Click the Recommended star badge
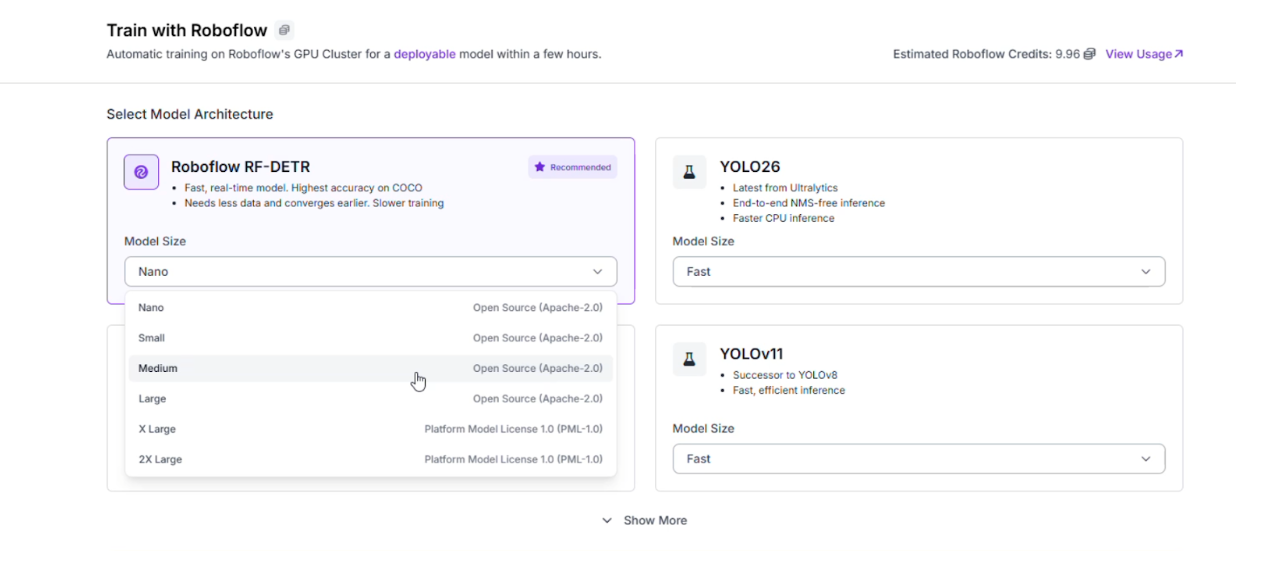 pyautogui.click(x=572, y=167)
